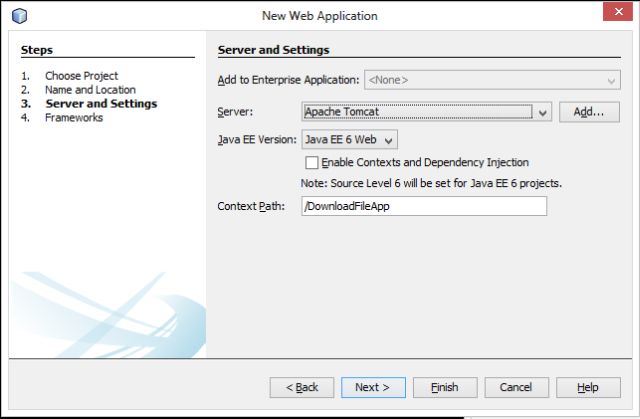Enable Contexts and Dependency Injection checkbox

point(312,162)
